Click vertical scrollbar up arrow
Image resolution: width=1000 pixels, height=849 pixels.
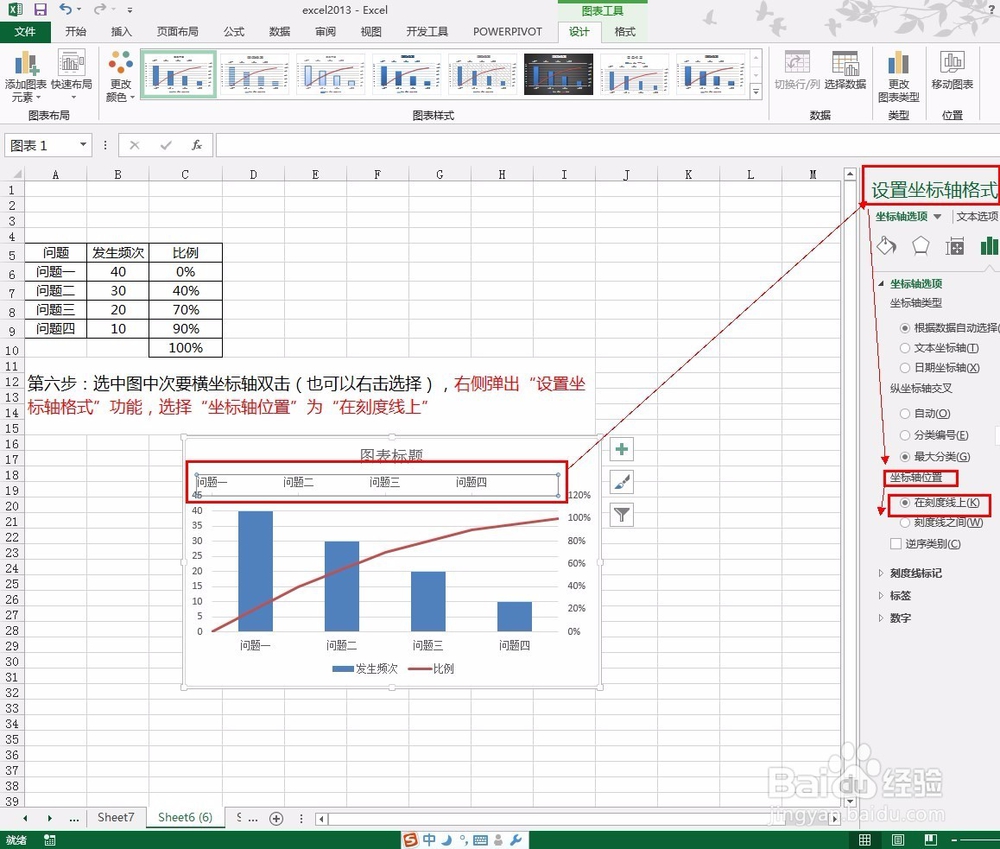click(x=849, y=174)
